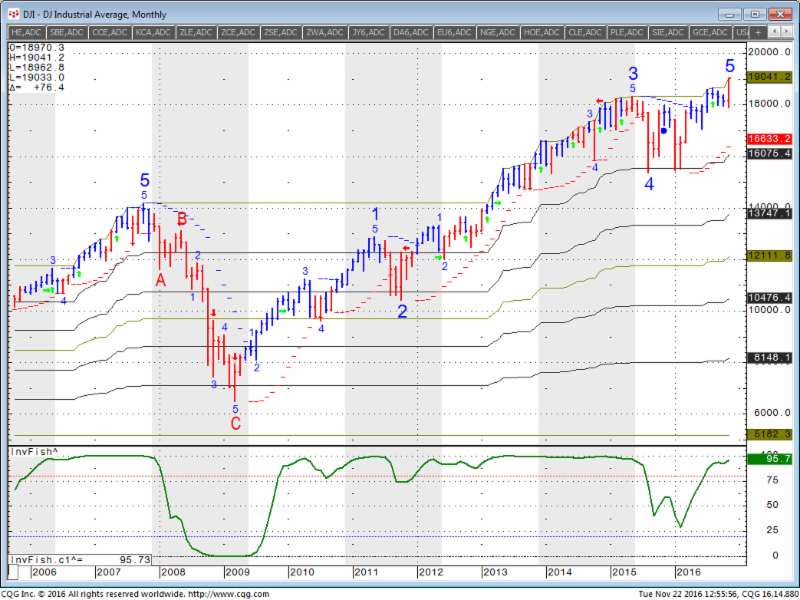Click the small box left of 2006
The height and width of the screenshot is (600, 800).
pyautogui.click(x=14, y=572)
